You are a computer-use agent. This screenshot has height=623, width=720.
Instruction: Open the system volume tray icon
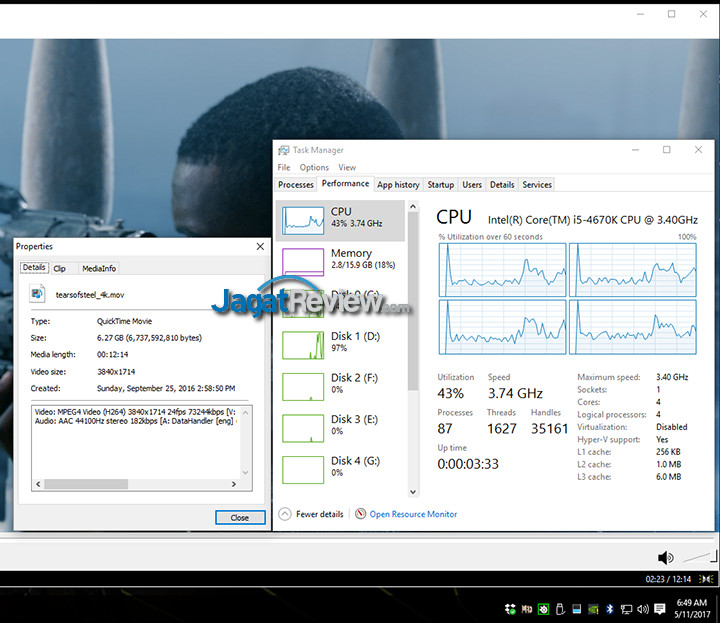643,609
